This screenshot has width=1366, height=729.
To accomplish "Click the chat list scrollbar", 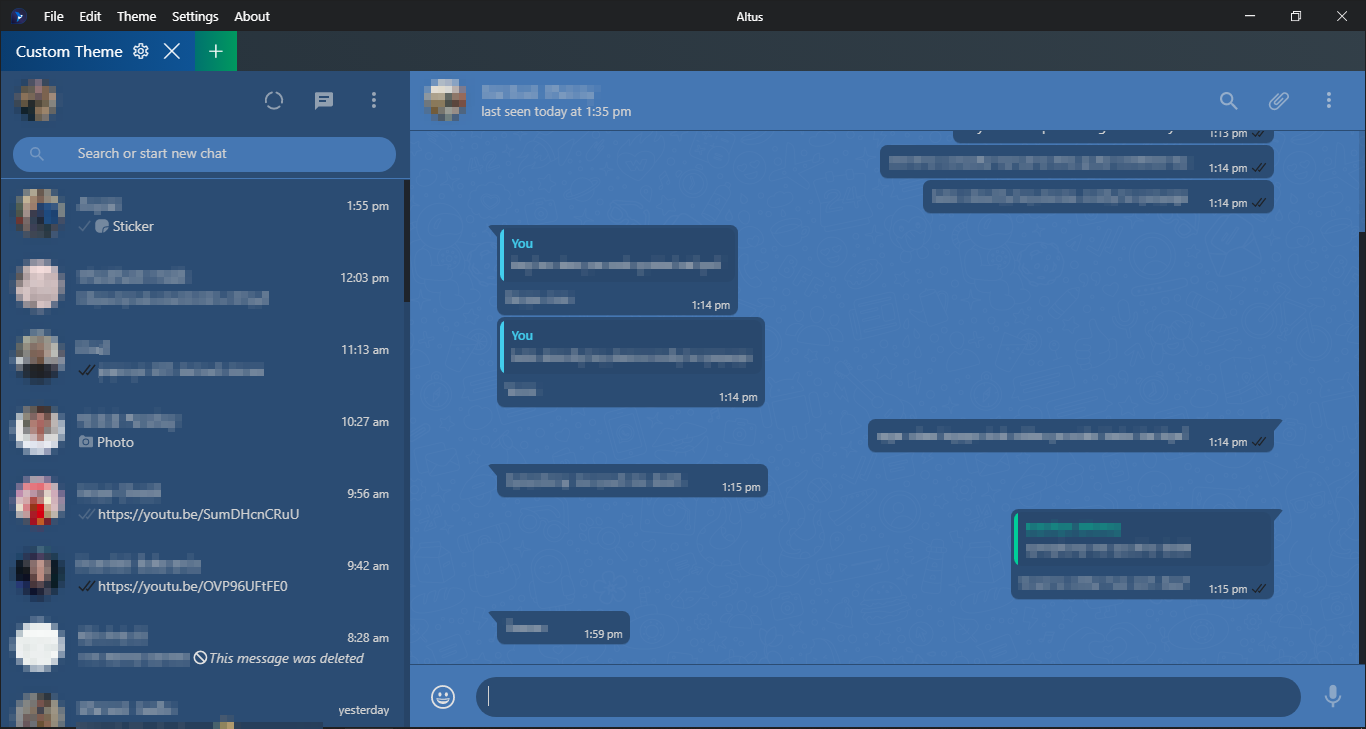I will click(407, 242).
